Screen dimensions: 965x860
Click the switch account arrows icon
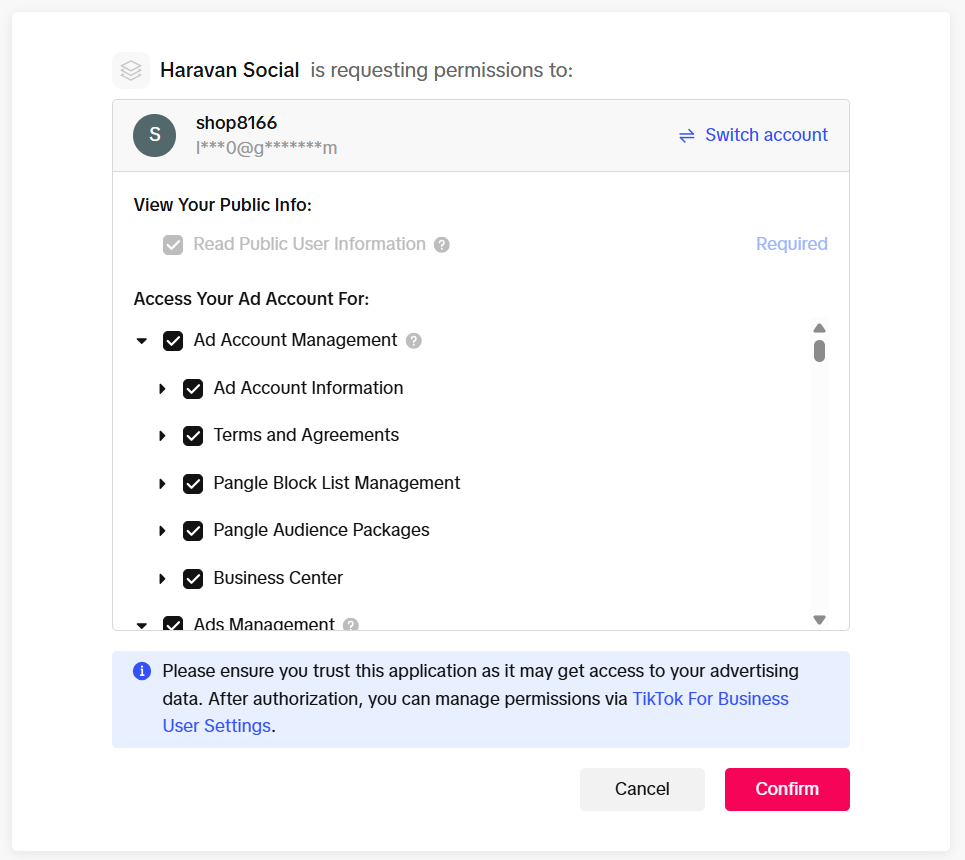click(687, 135)
